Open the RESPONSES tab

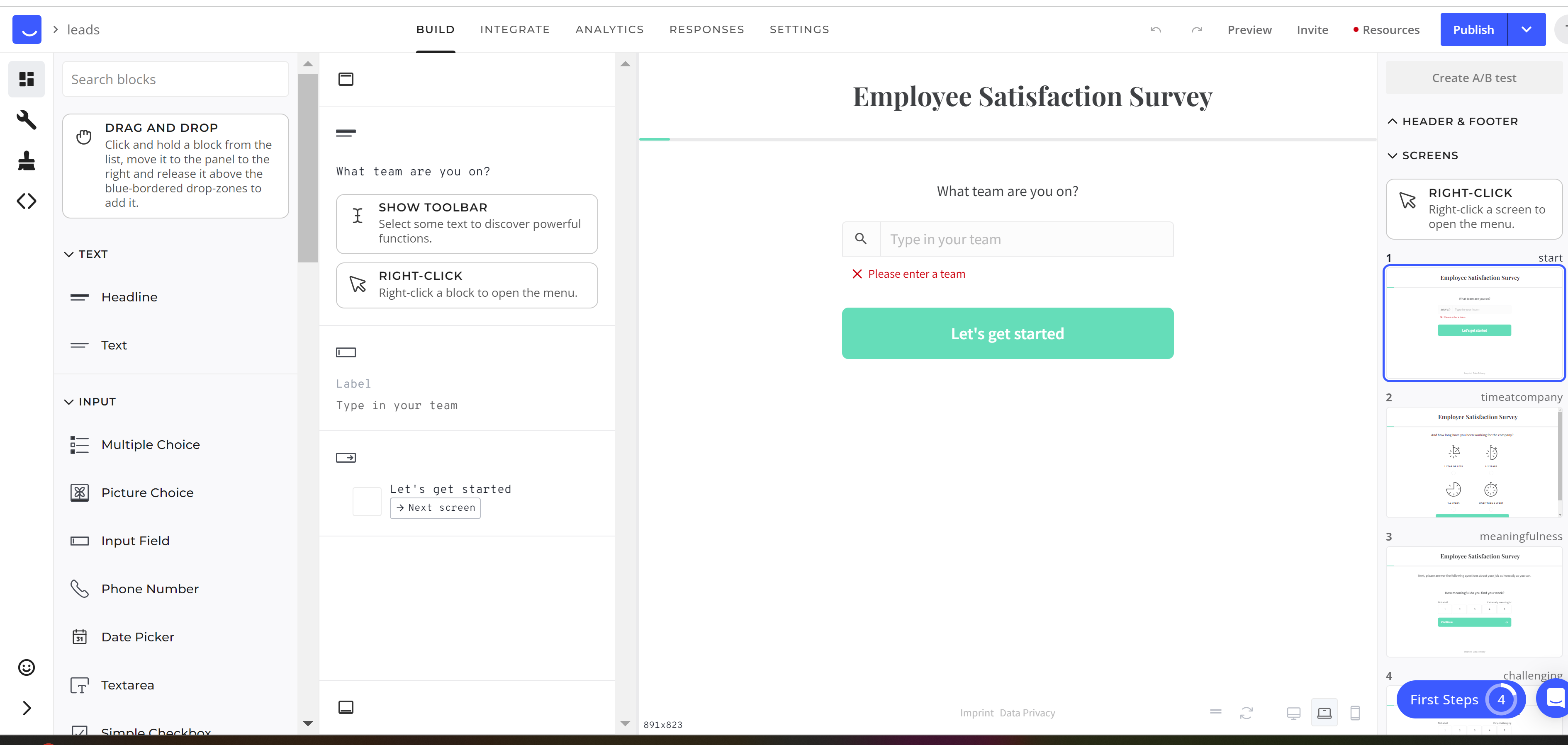[706, 30]
